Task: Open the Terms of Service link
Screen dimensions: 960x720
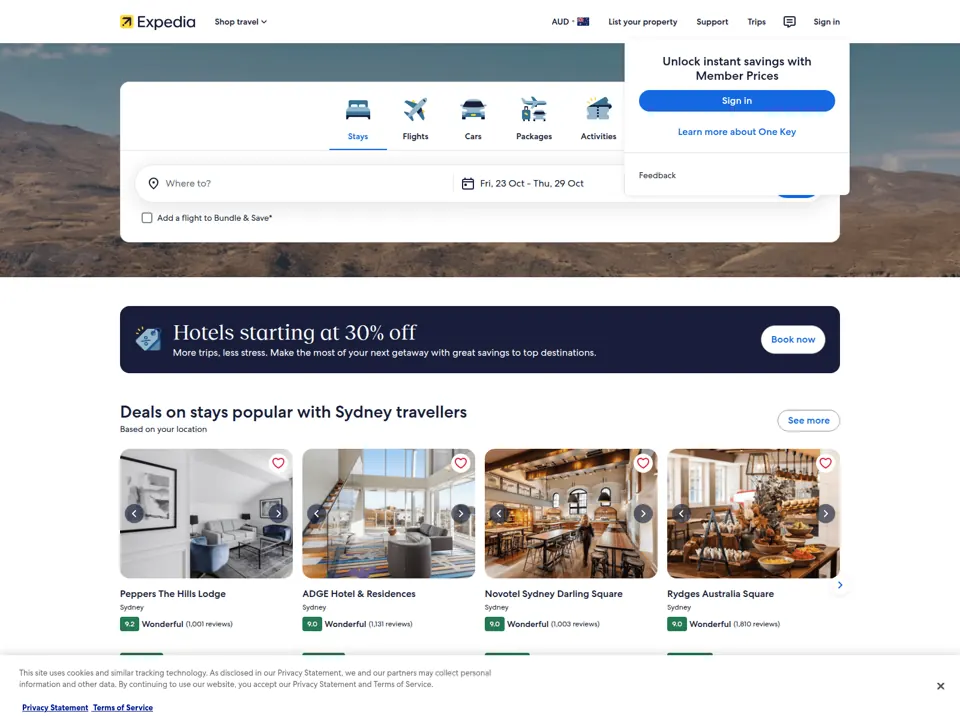Action: 122,708
